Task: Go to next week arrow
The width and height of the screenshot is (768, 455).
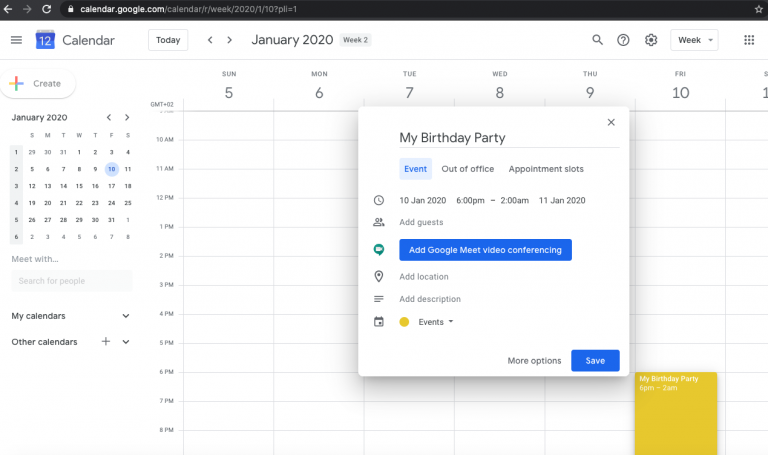Action: (x=230, y=40)
